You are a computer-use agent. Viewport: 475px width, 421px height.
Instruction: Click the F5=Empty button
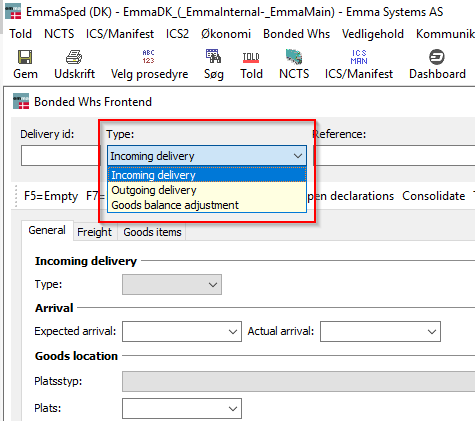tap(51, 196)
